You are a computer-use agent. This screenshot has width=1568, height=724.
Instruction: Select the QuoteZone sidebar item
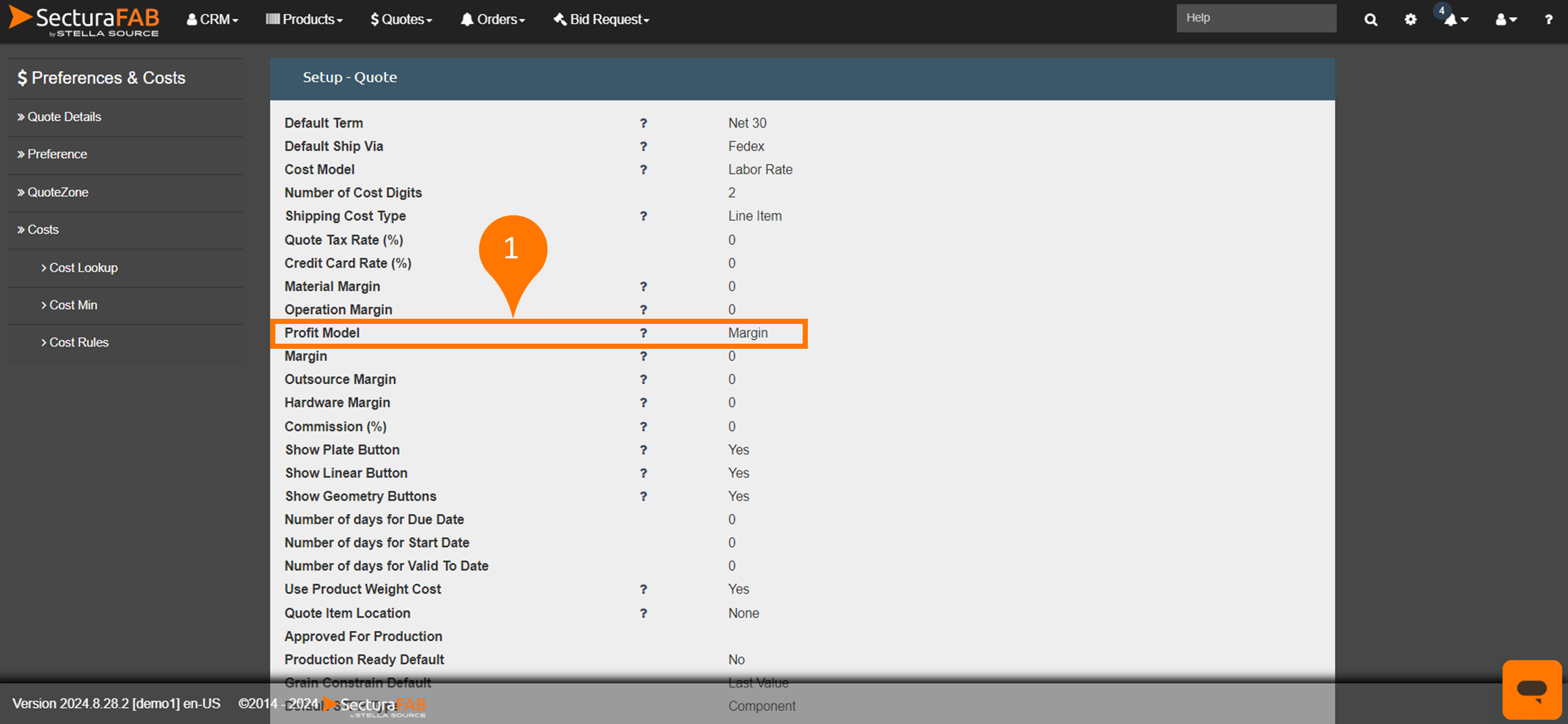pyautogui.click(x=57, y=193)
